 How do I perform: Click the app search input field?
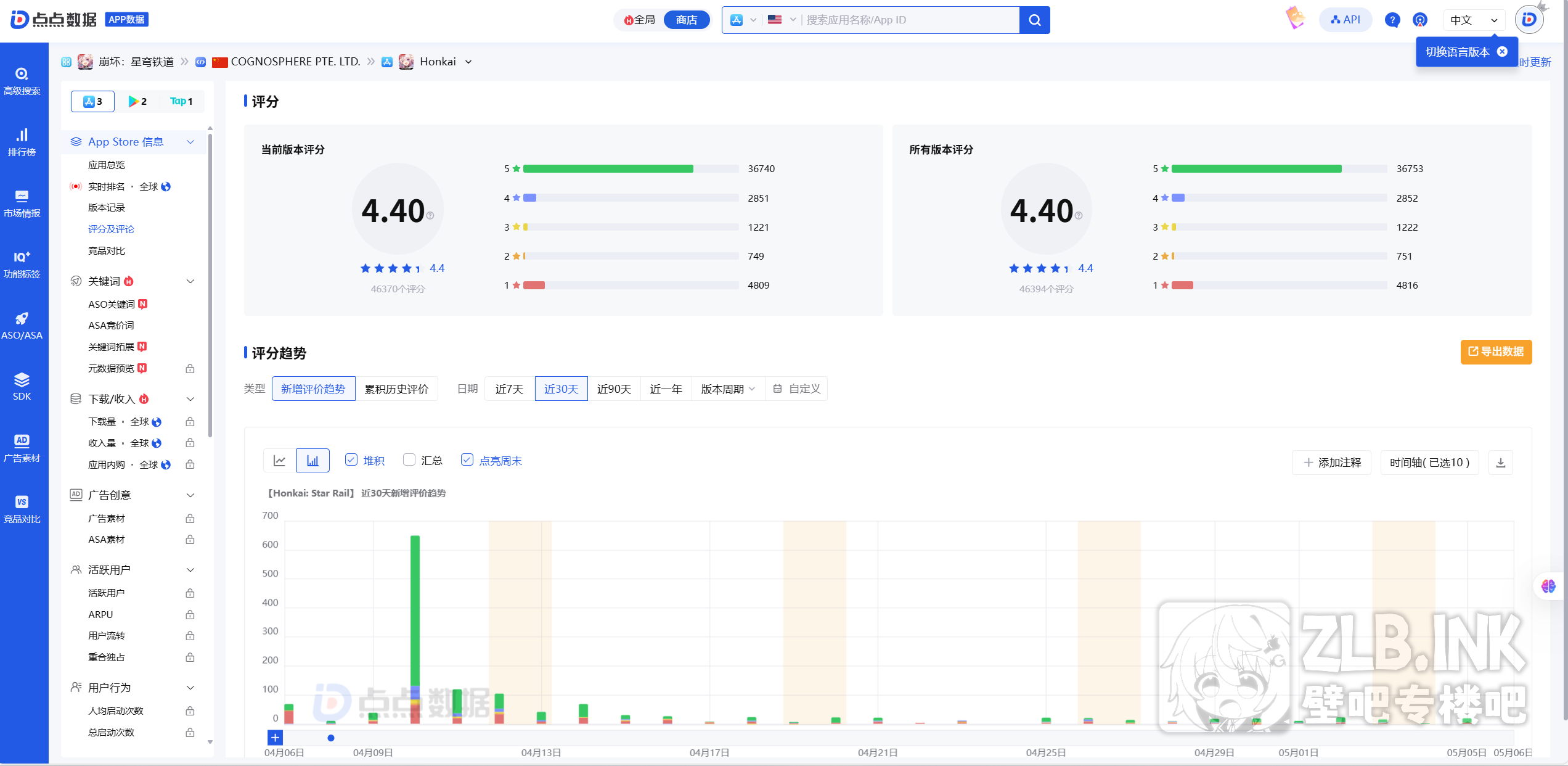coord(910,20)
